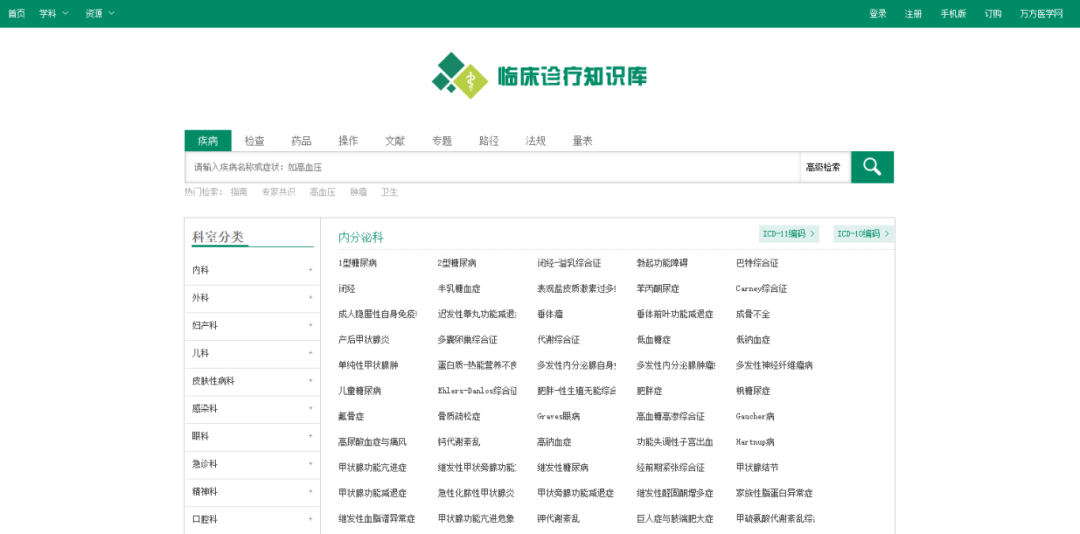Switch to the 法规 tab
The image size is (1080, 534).
pos(535,141)
